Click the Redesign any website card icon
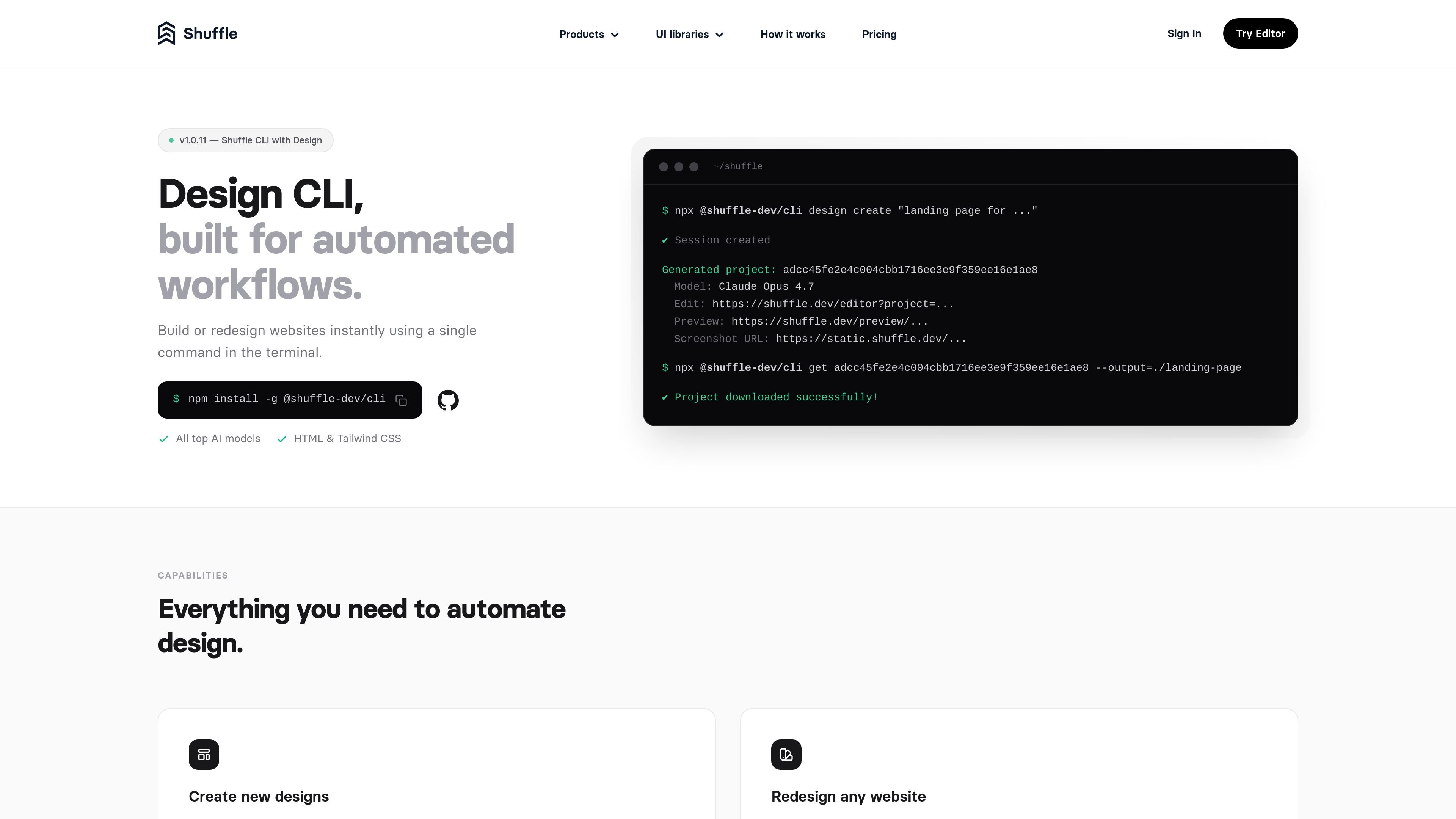The image size is (1456, 819). [786, 754]
